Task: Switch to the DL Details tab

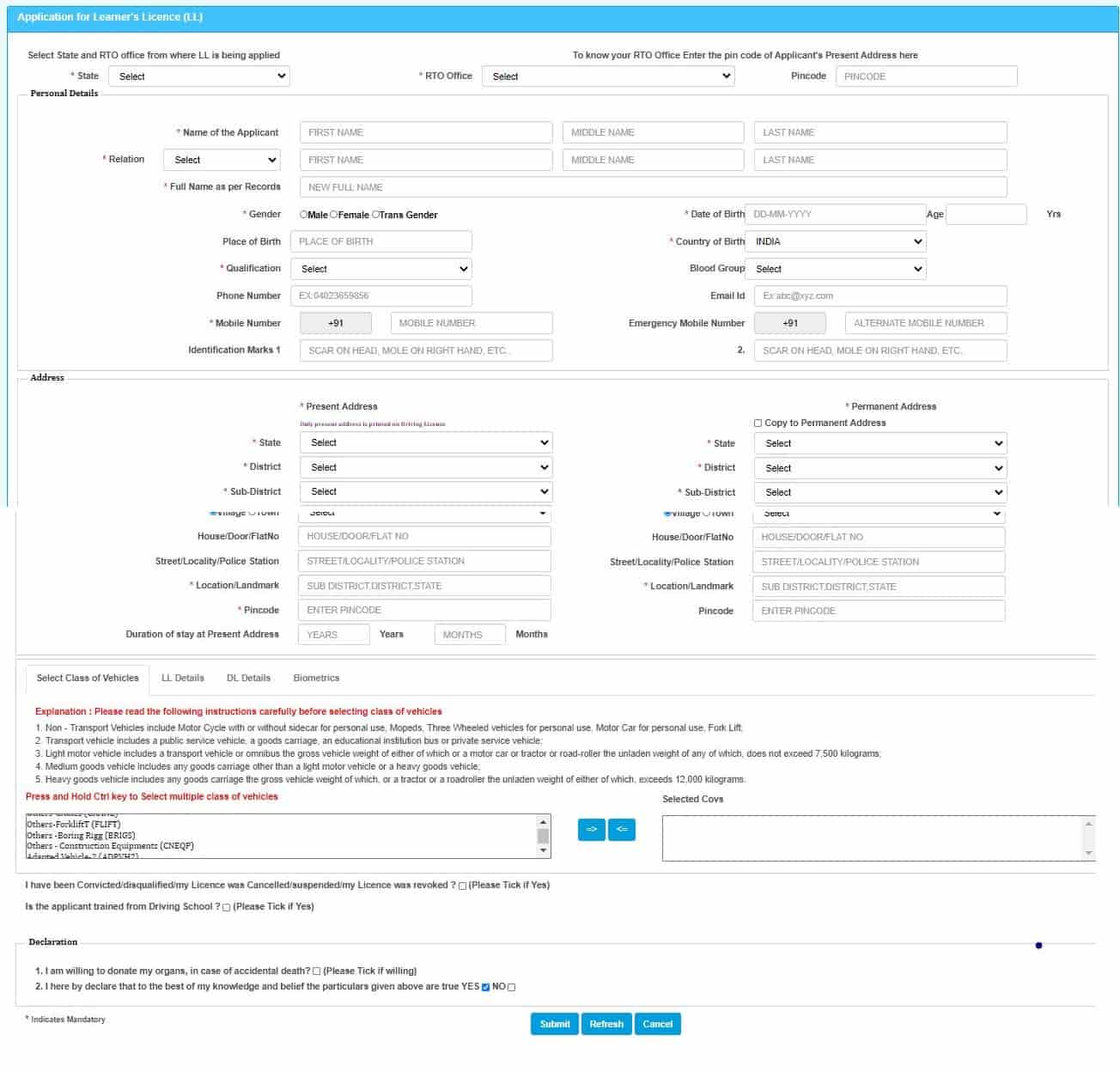Action: pos(248,679)
